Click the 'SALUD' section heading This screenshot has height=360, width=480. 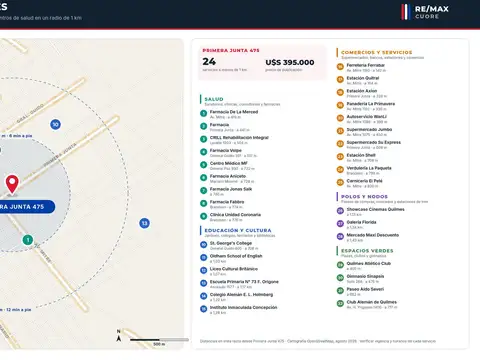click(x=214, y=99)
